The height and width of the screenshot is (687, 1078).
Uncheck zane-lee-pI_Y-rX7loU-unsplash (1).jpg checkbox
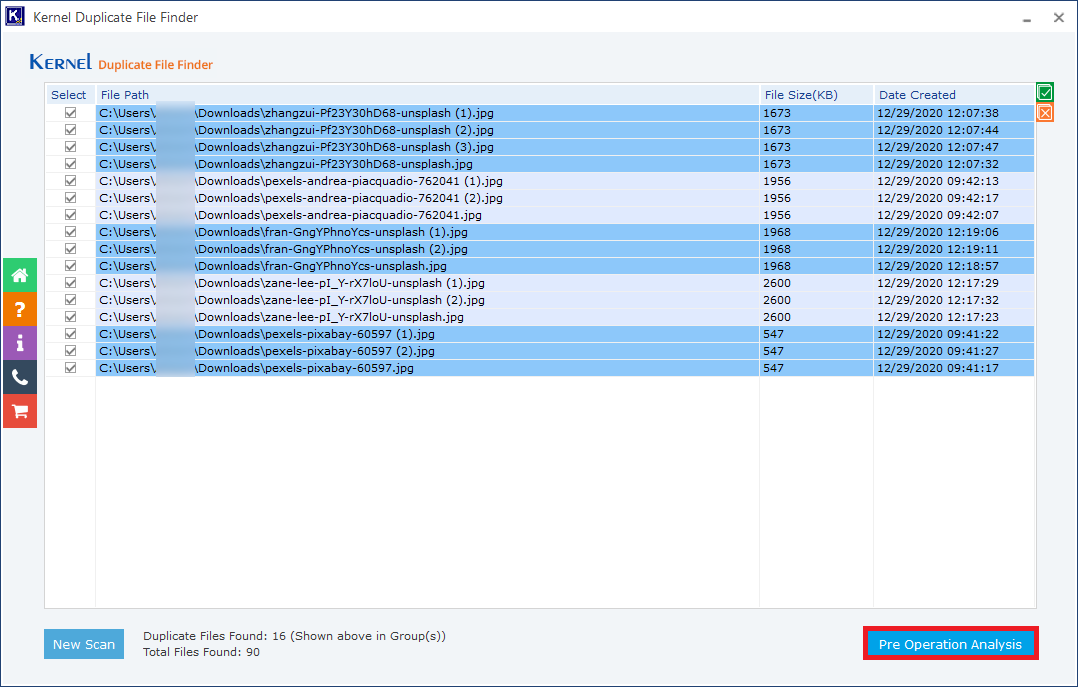click(x=70, y=283)
